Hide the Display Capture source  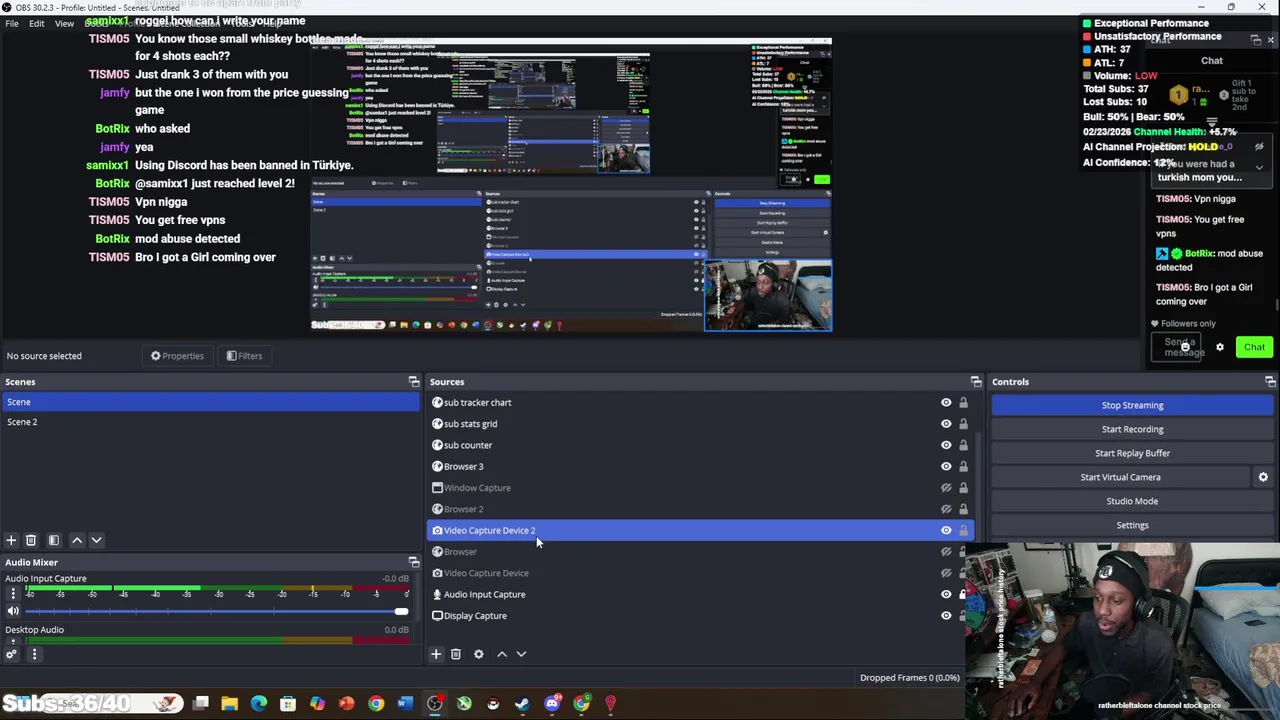pos(946,616)
